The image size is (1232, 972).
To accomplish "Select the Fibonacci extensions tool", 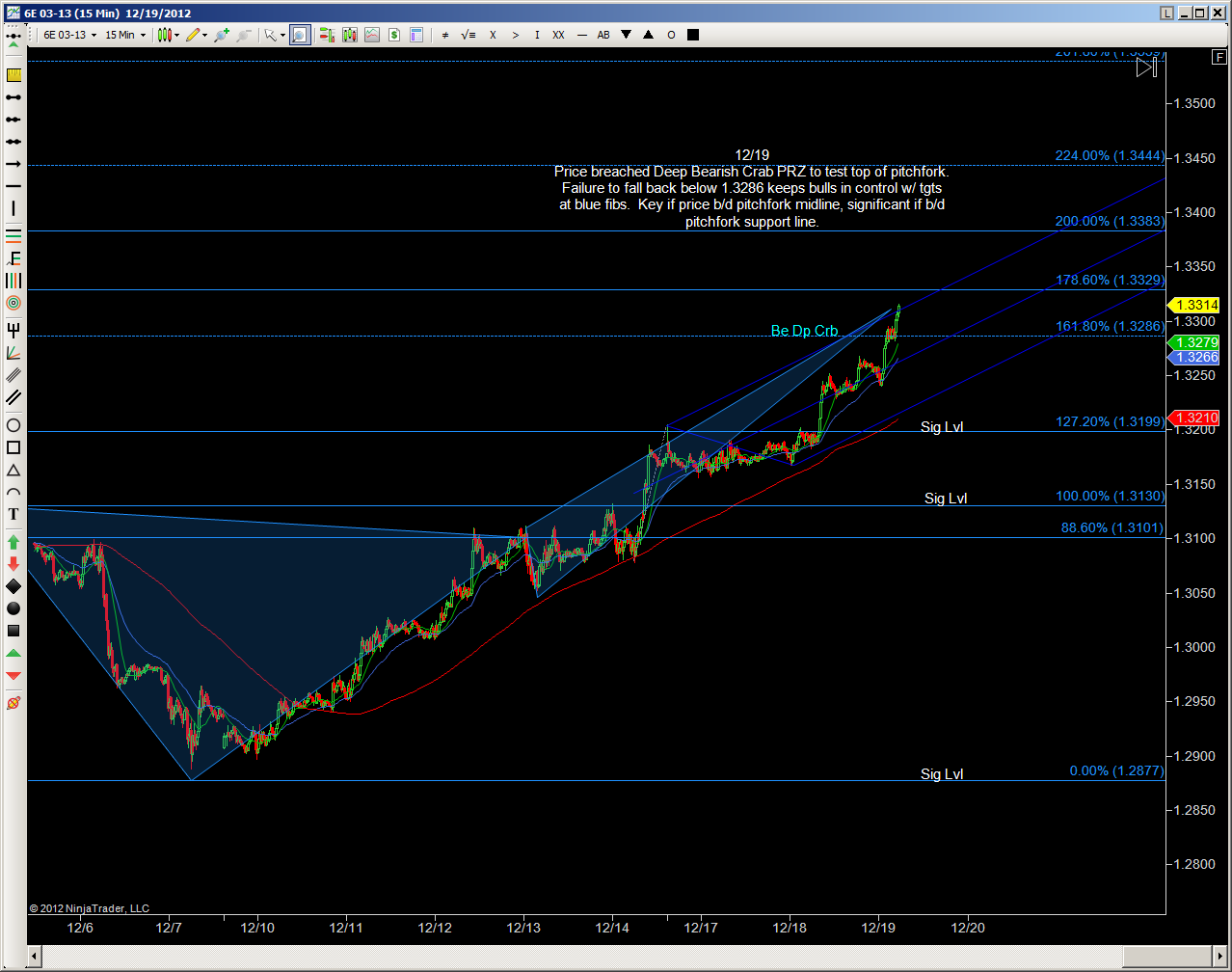I will coord(13,257).
